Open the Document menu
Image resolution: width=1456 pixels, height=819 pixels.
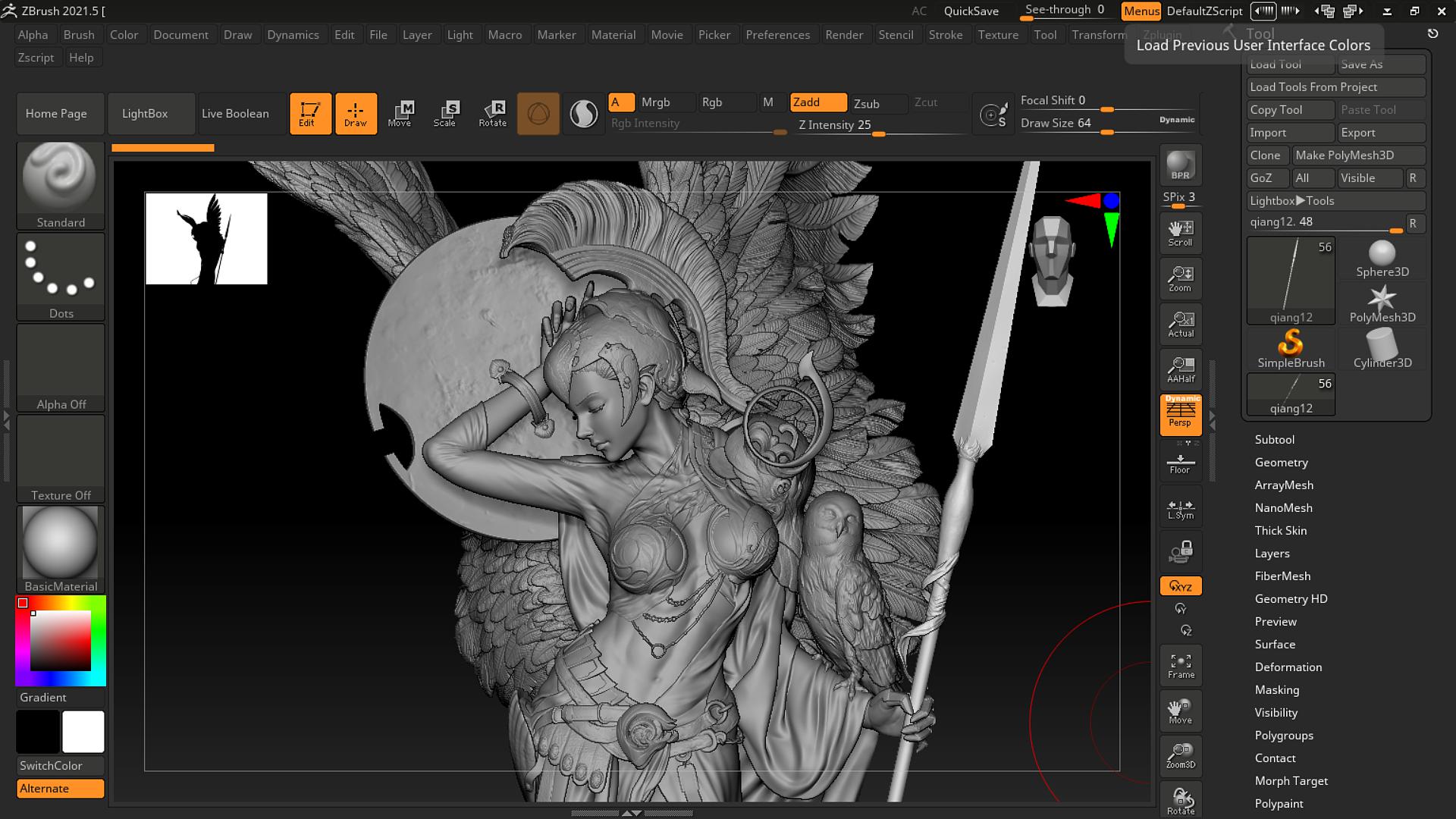tap(180, 35)
